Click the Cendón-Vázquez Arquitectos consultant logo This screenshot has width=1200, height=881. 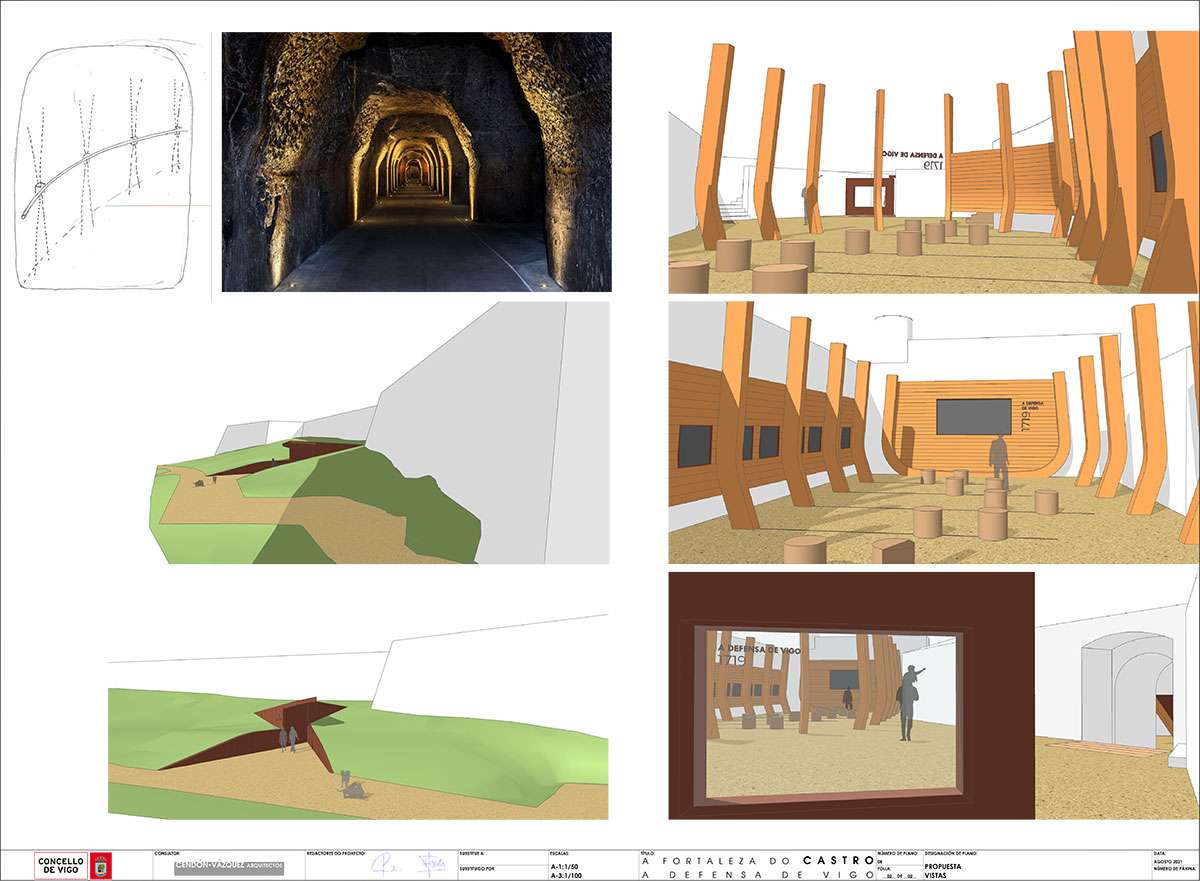pyautogui.click(x=228, y=865)
